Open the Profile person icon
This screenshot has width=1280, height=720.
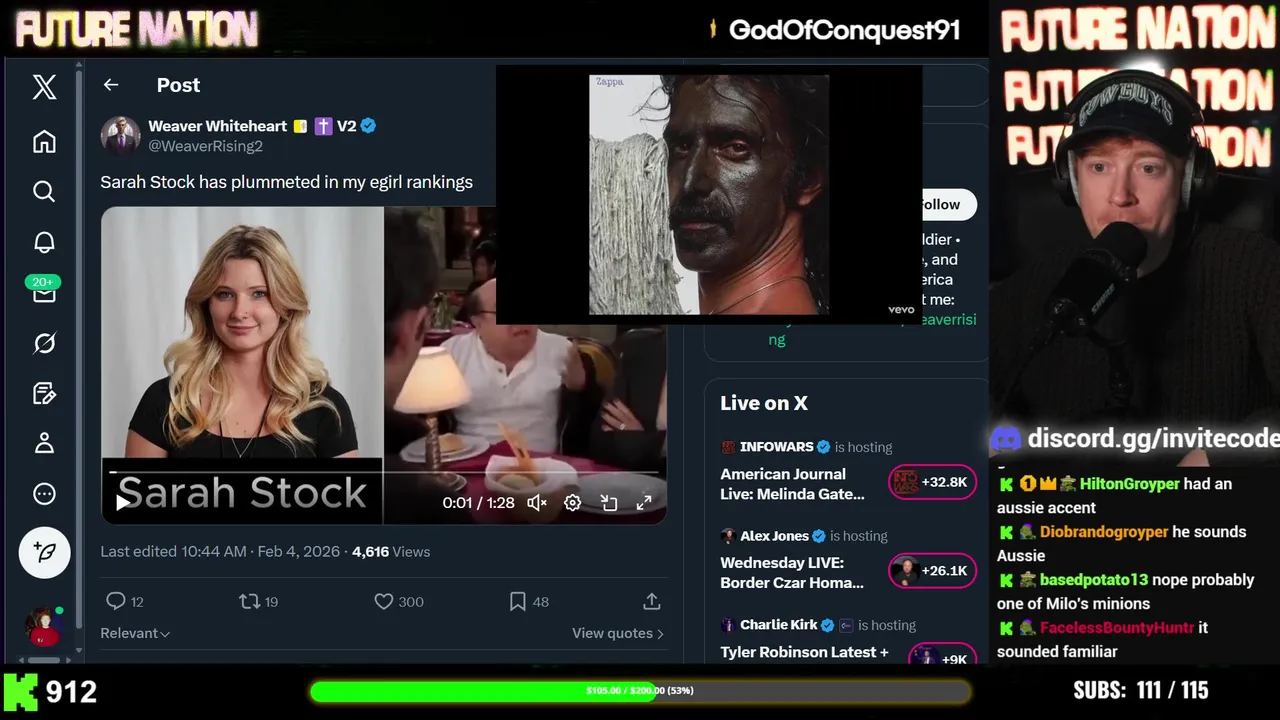tap(44, 443)
